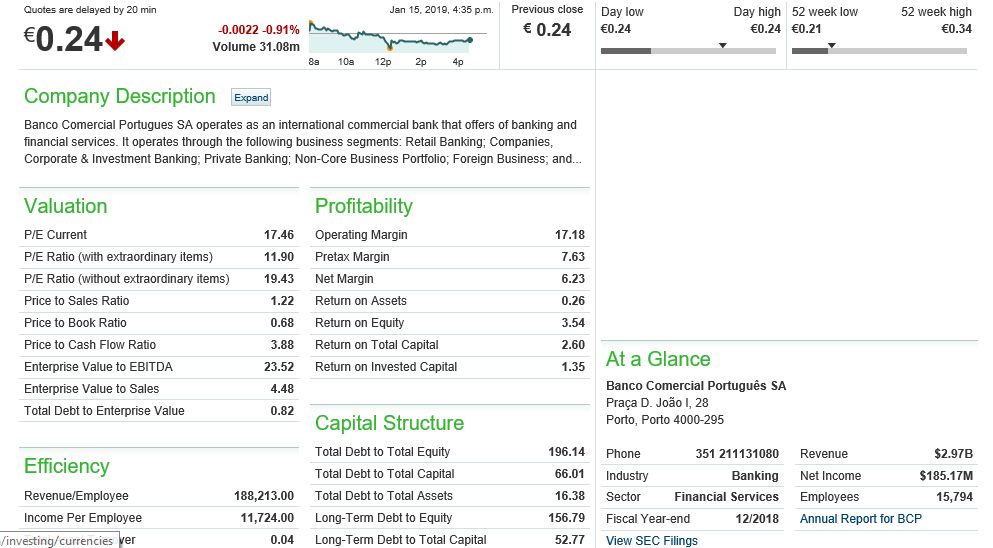Click the Day range triangle marker
This screenshot has width=993, height=548.
point(723,46)
